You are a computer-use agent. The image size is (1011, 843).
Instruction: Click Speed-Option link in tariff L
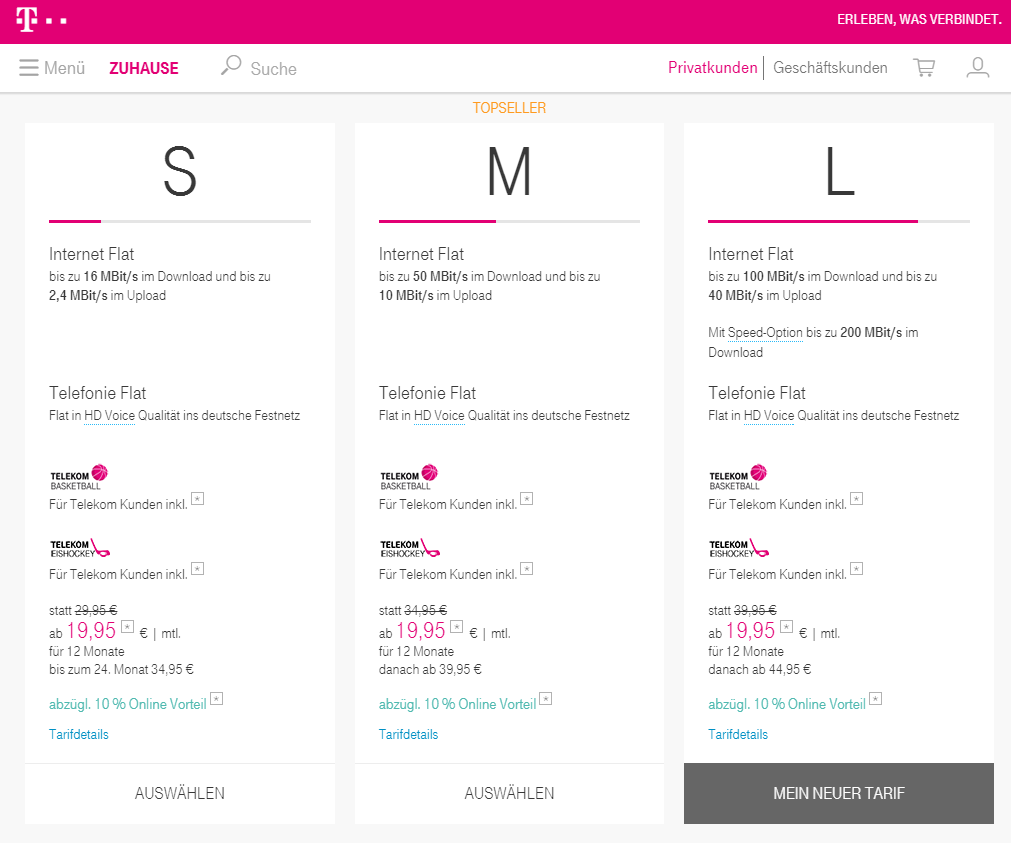click(x=765, y=333)
